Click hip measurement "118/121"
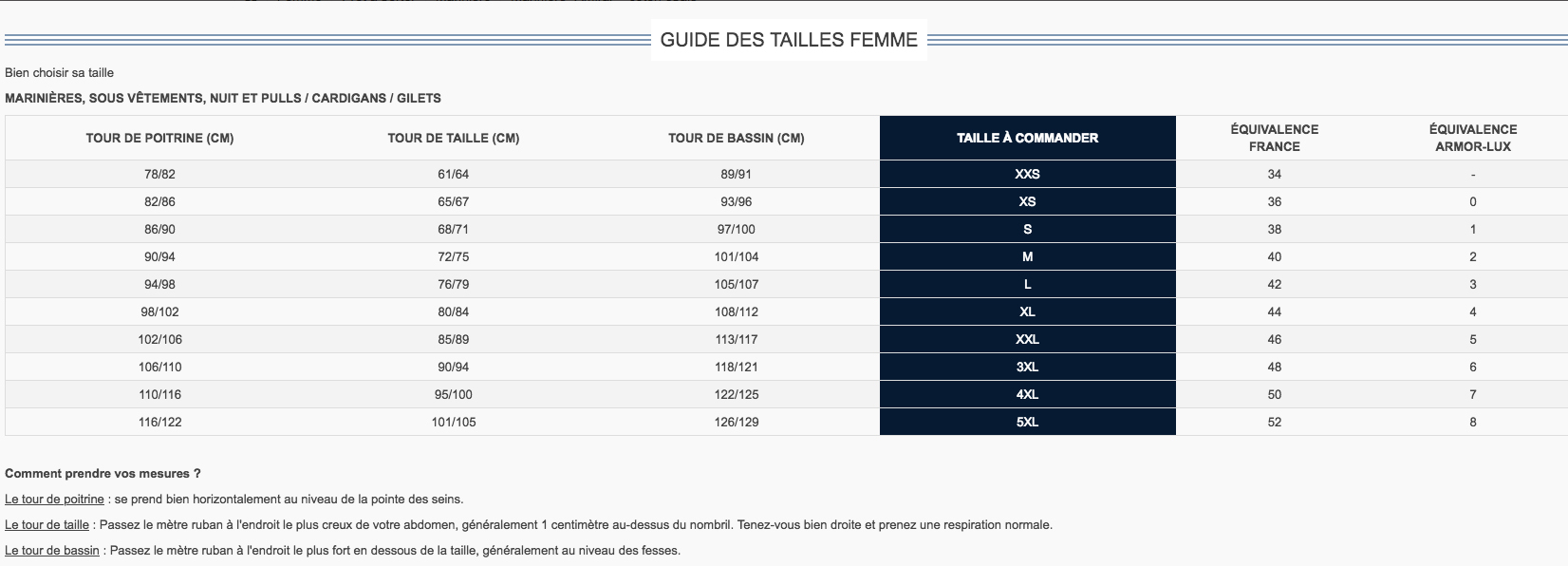Screen dimensions: 1568x566 coord(737,367)
